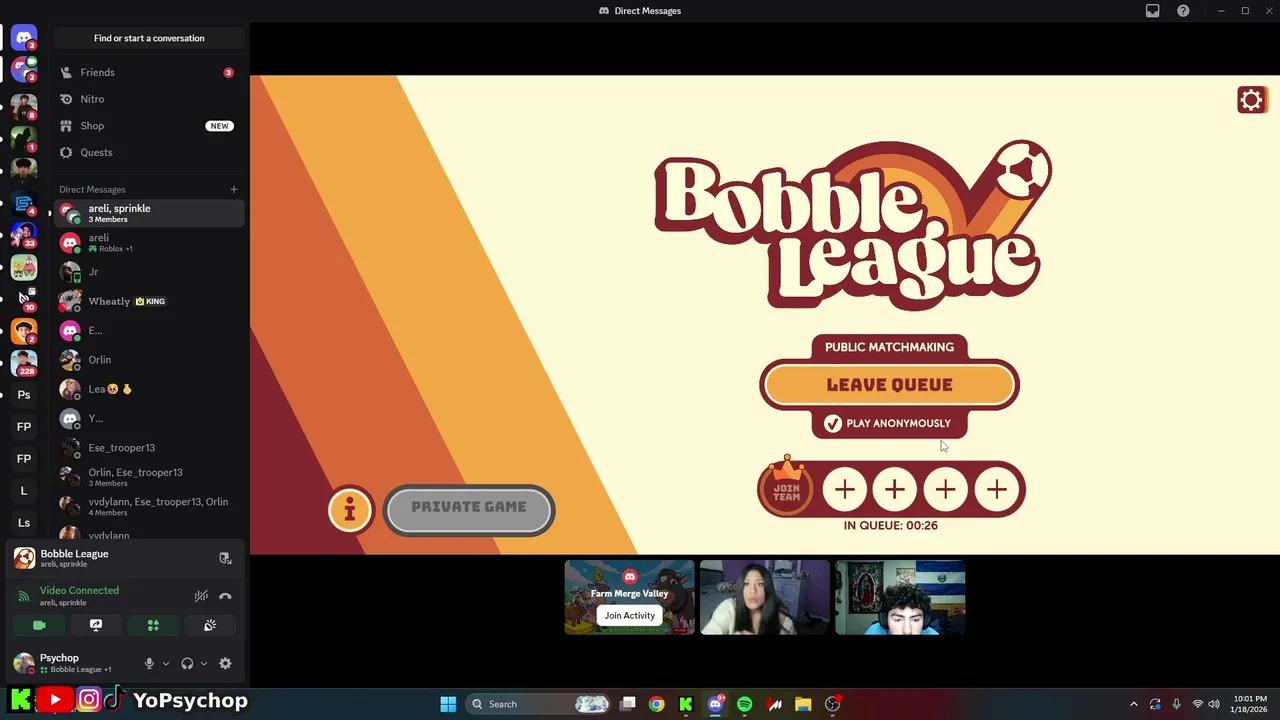Click the Direct Messages header text
The image size is (1280, 720).
click(x=92, y=189)
